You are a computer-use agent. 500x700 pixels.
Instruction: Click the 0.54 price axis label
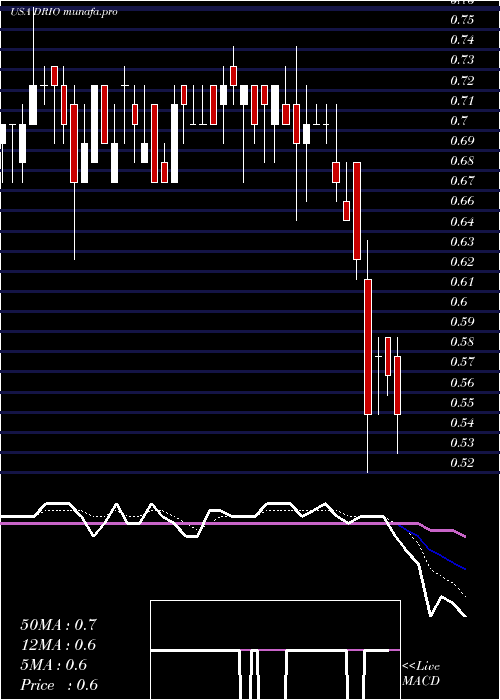(462, 423)
